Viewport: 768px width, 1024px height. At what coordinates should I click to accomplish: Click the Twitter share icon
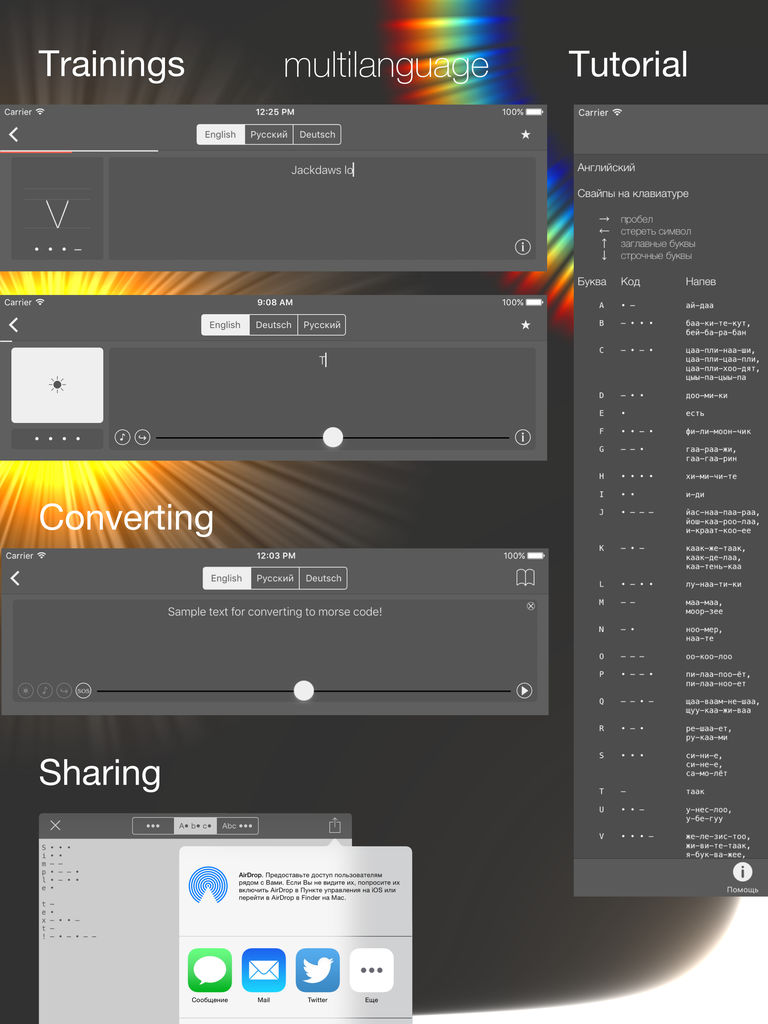coord(317,970)
